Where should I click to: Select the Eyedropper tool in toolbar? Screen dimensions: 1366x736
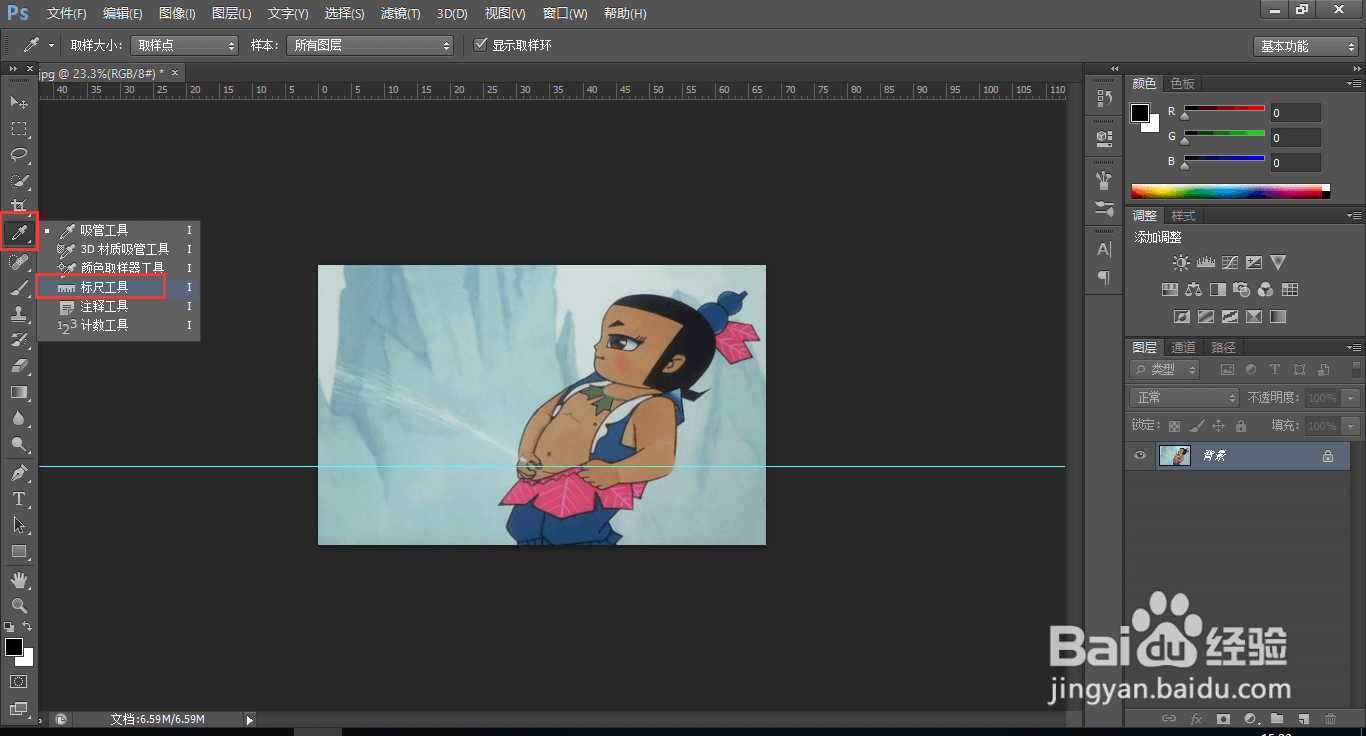point(19,234)
